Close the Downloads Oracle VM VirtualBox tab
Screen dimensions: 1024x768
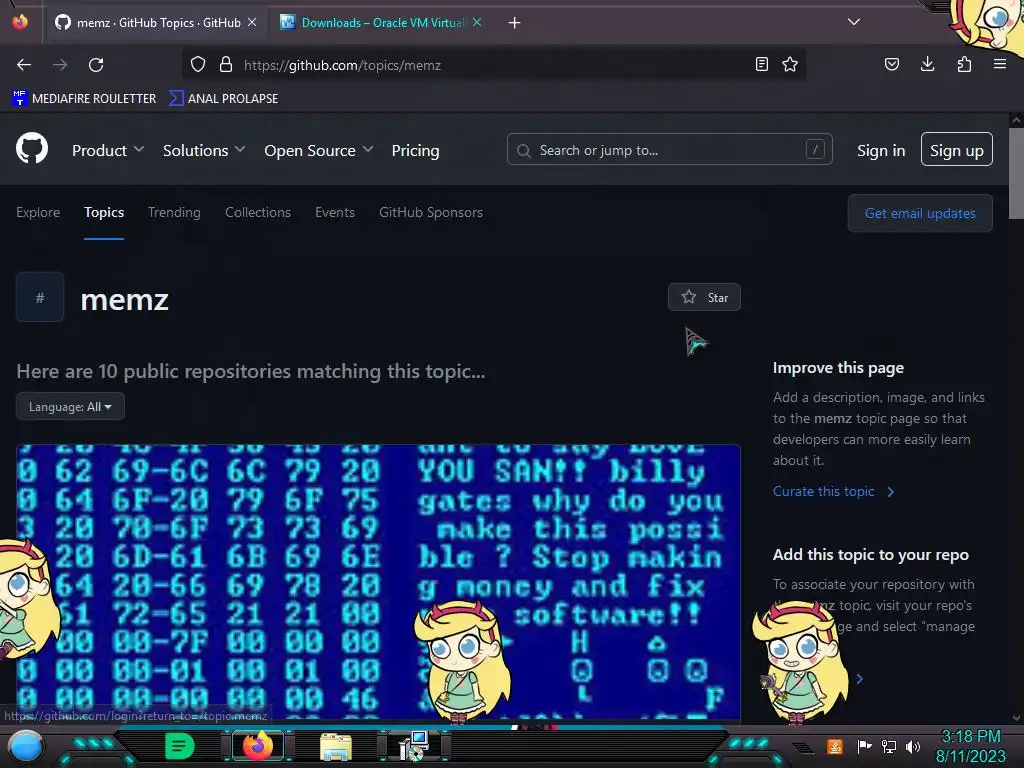point(477,22)
